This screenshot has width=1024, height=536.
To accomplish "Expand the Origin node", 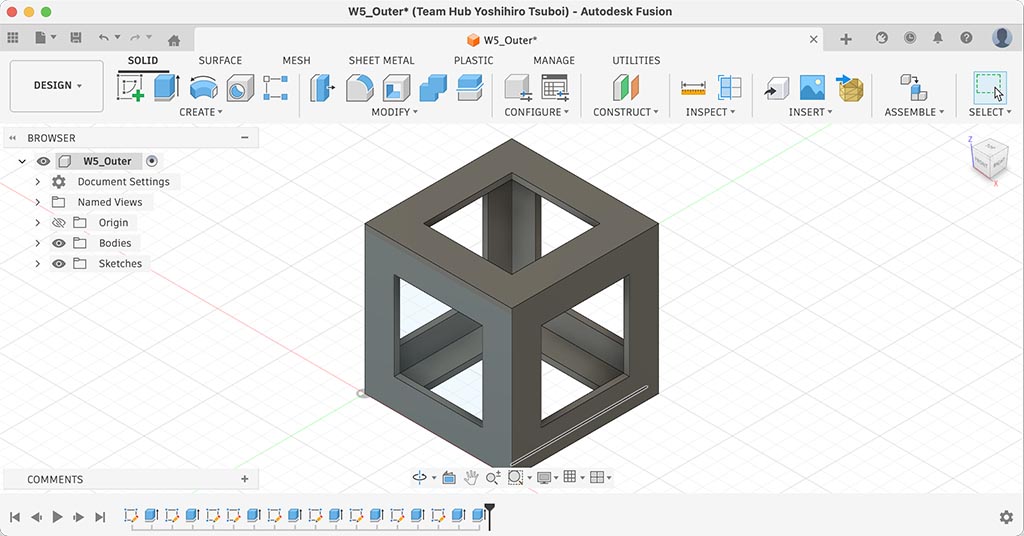I will tap(38, 223).
